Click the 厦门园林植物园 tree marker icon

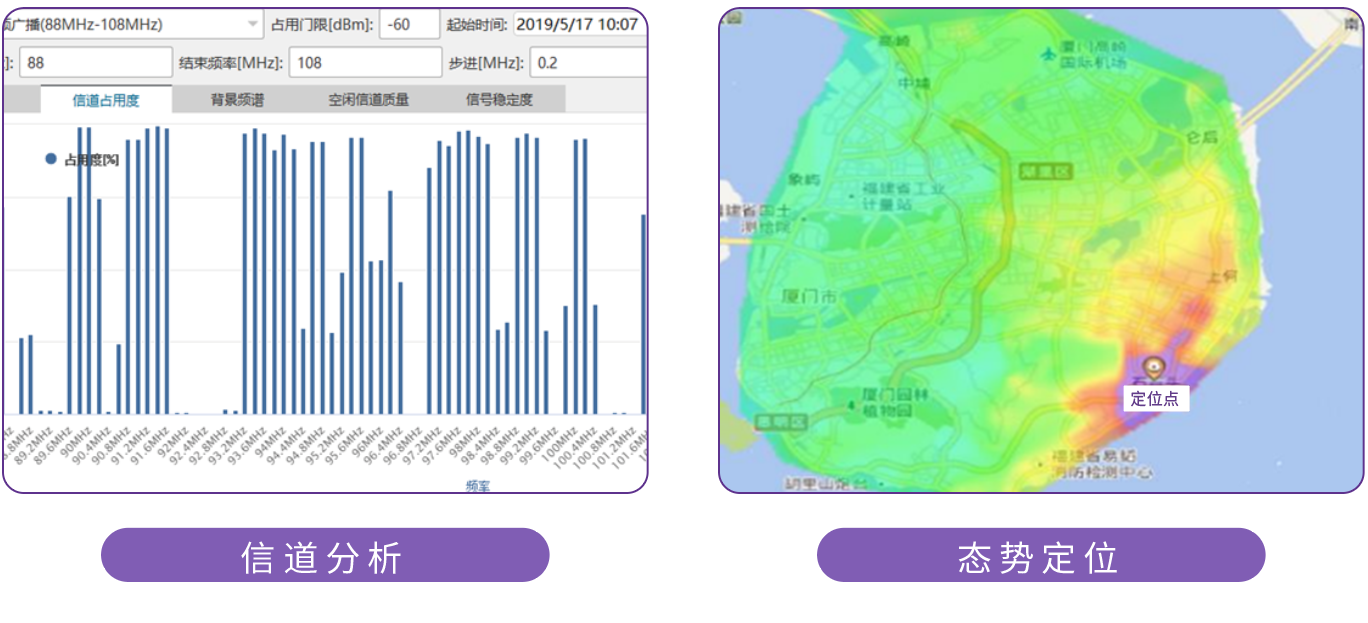[851, 403]
